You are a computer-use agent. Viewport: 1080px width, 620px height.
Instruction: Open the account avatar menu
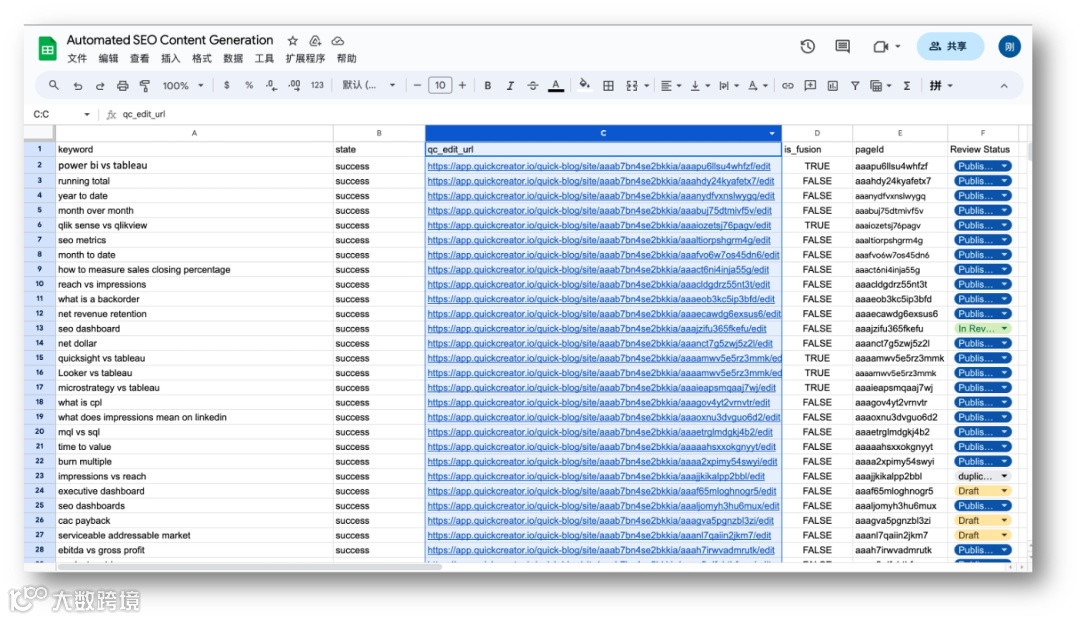point(1009,47)
